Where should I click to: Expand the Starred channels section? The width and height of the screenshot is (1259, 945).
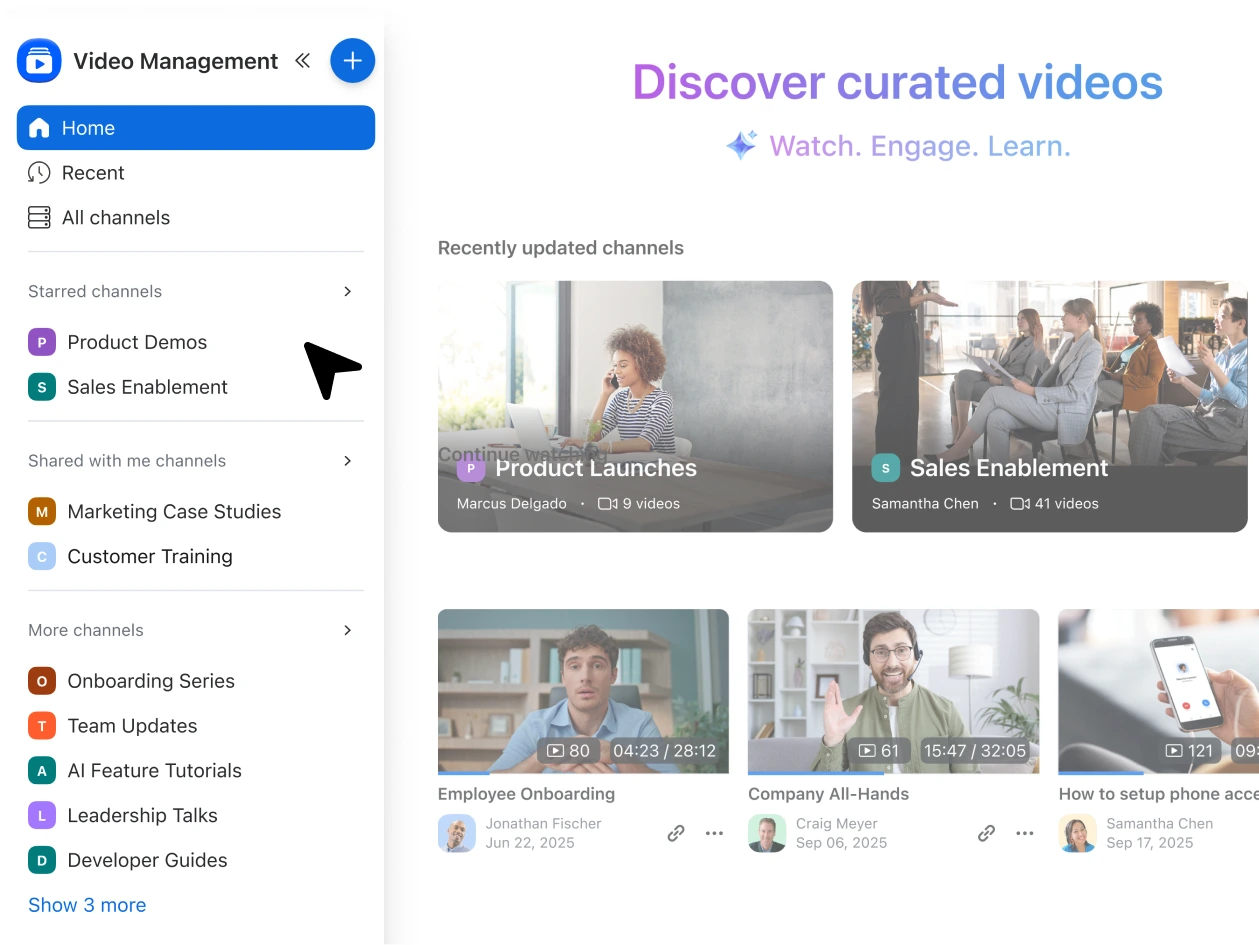(x=347, y=291)
